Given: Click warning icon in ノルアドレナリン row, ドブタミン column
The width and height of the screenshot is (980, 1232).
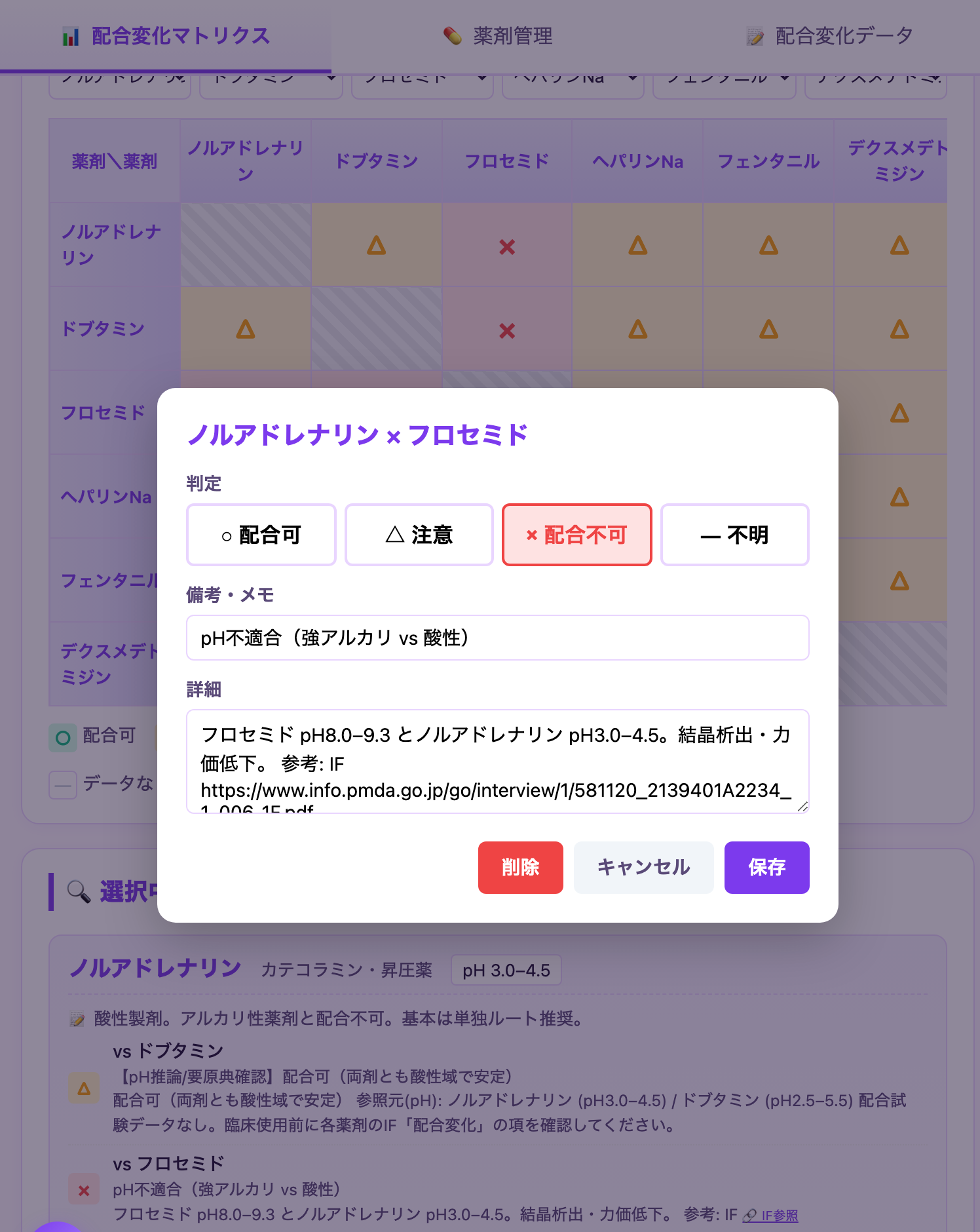Looking at the screenshot, I should click(x=376, y=246).
